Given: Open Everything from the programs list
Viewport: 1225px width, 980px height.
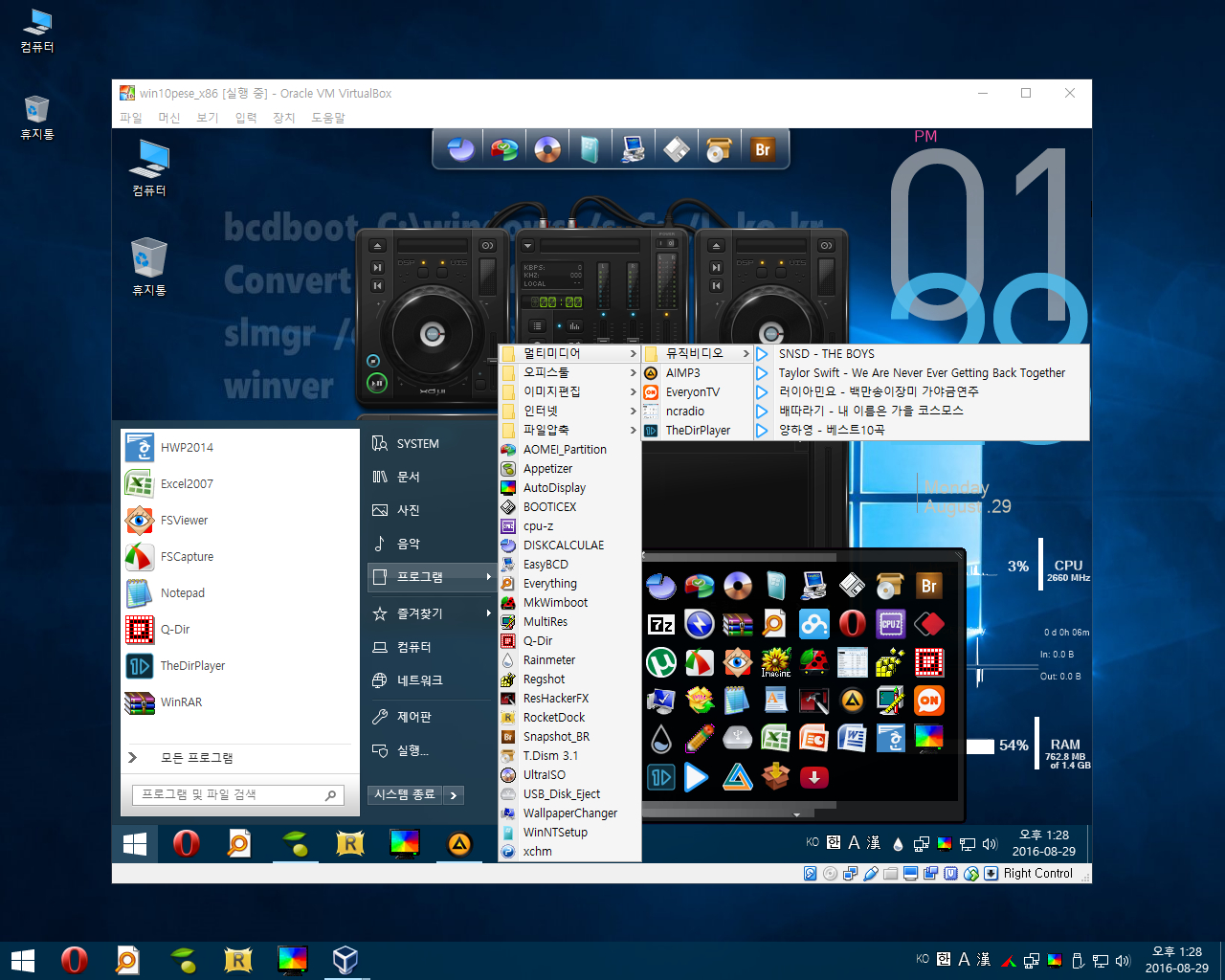Looking at the screenshot, I should coord(569,583).
